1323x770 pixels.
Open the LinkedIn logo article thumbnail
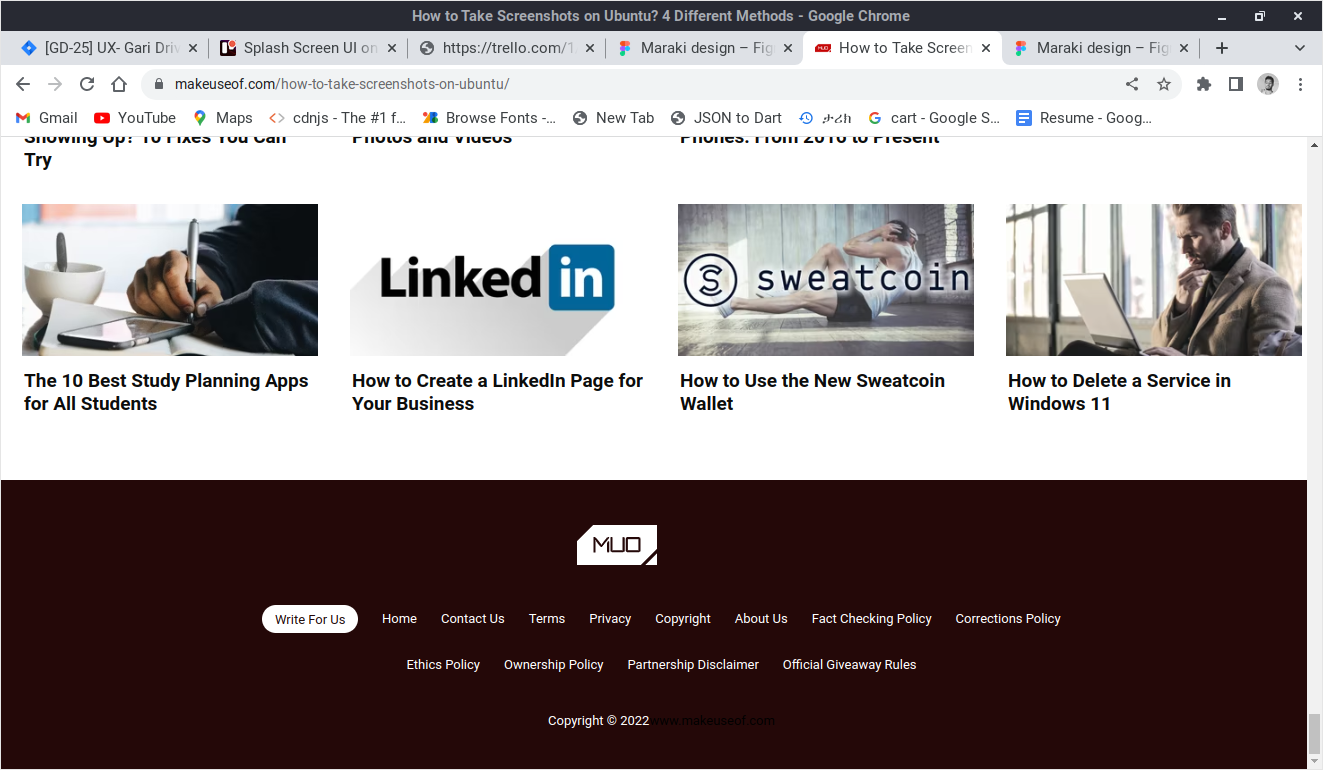[x=498, y=280]
